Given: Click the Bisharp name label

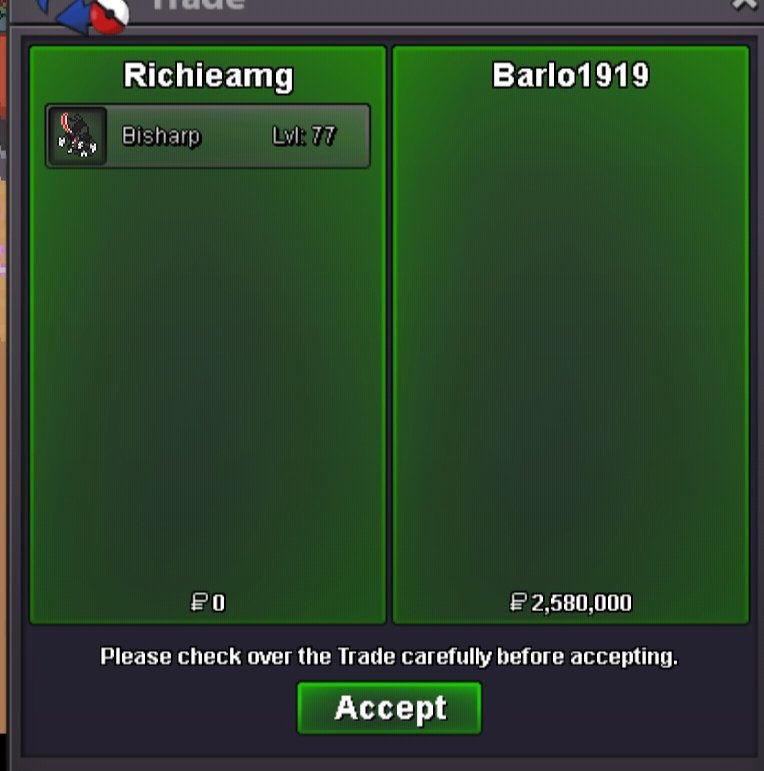Looking at the screenshot, I should [161, 136].
